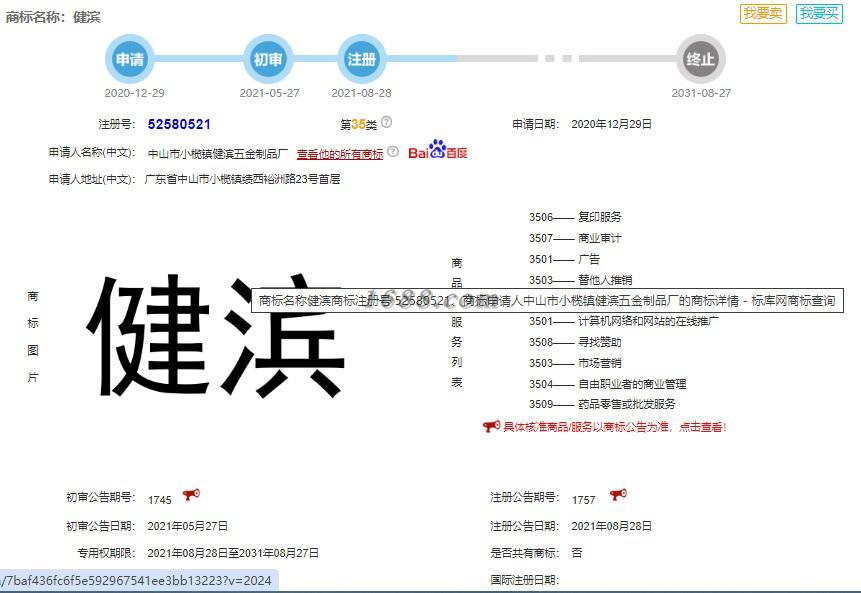
Task: Select the 申请 timeline stage circle
Action: (130, 59)
